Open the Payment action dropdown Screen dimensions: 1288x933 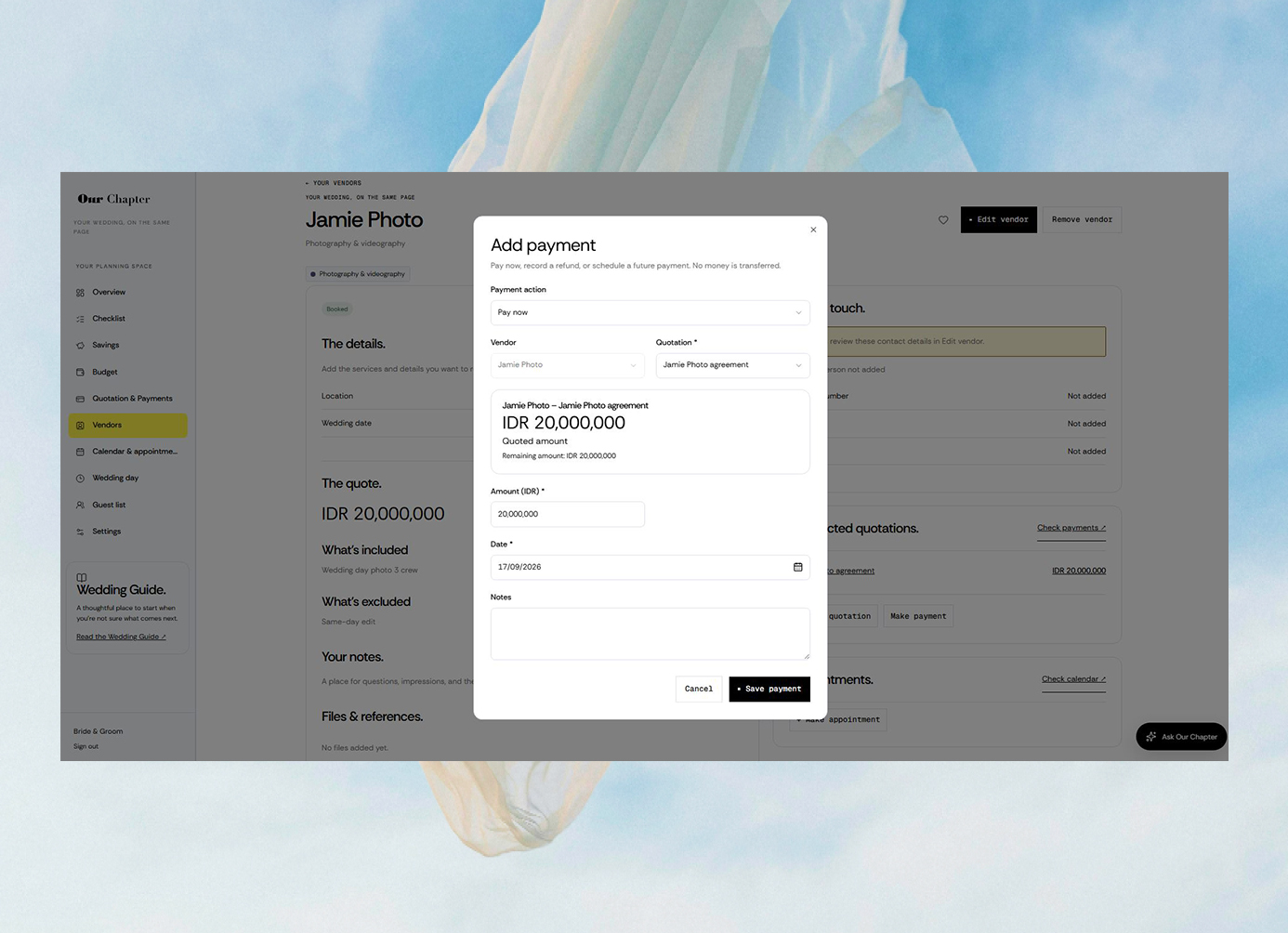(650, 312)
